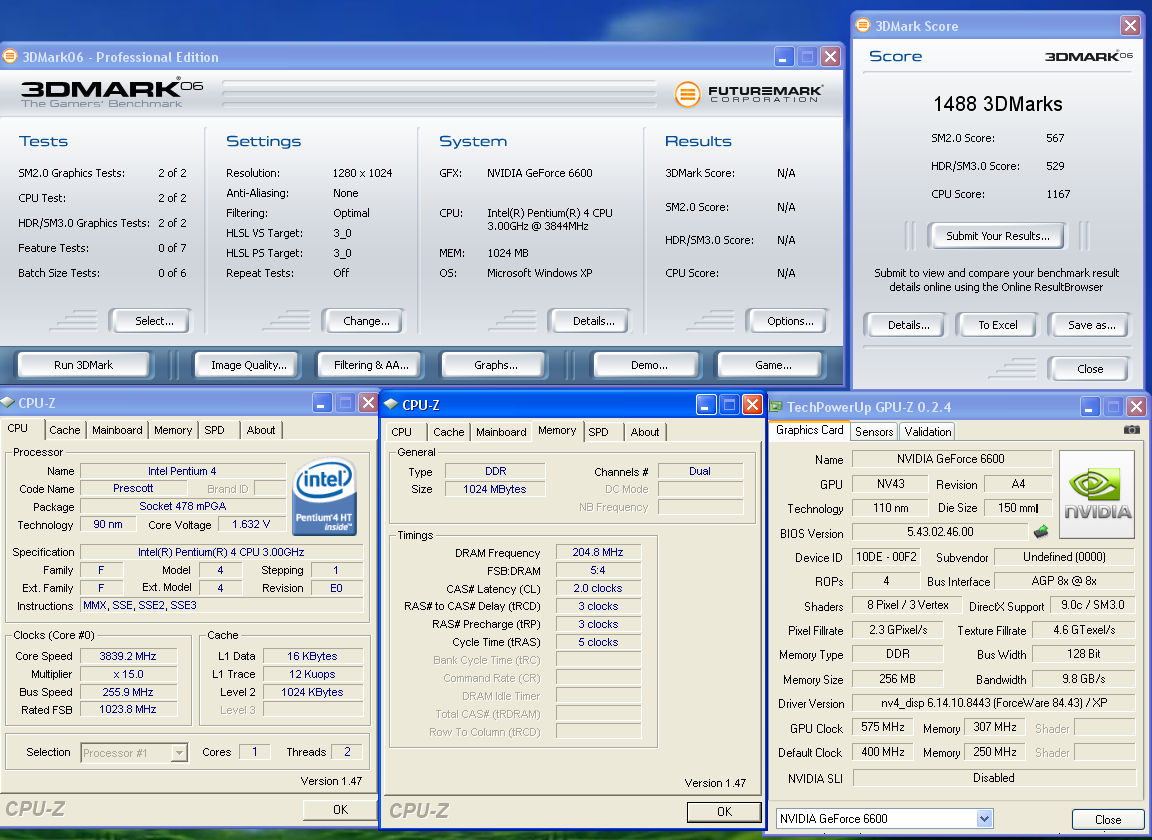Screen dimensions: 1152x840
Task: Switch to Sensors tab in GPU-Z
Action: point(874,432)
